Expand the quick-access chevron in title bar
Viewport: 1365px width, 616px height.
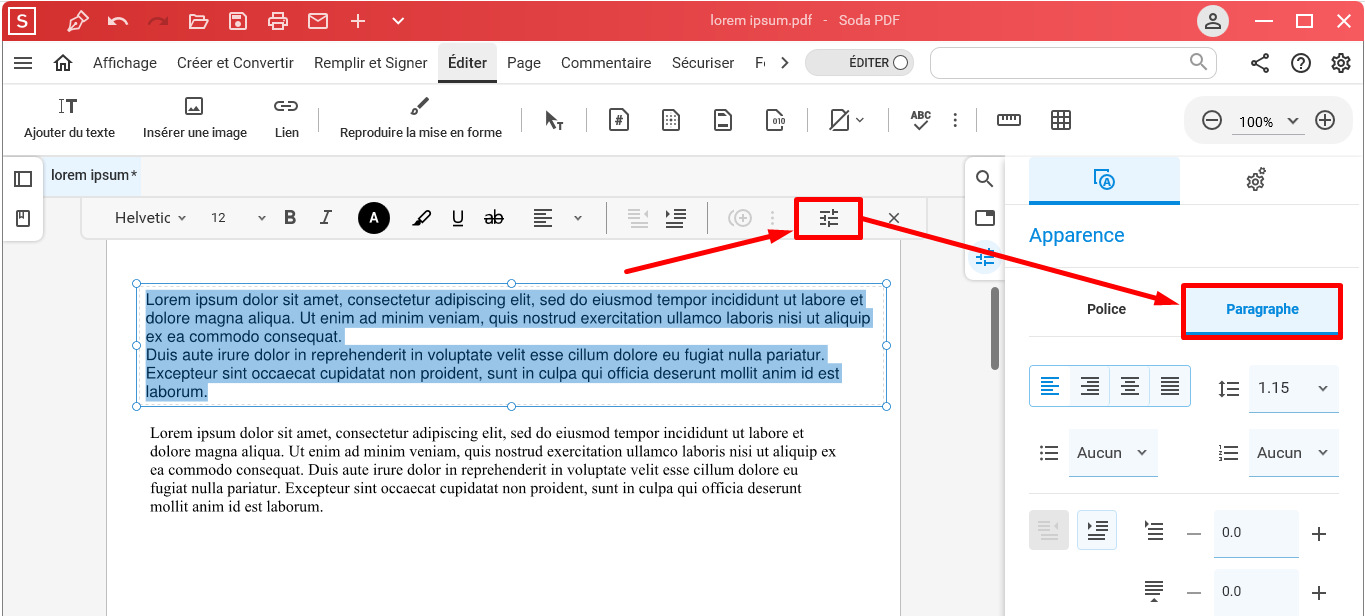point(398,21)
